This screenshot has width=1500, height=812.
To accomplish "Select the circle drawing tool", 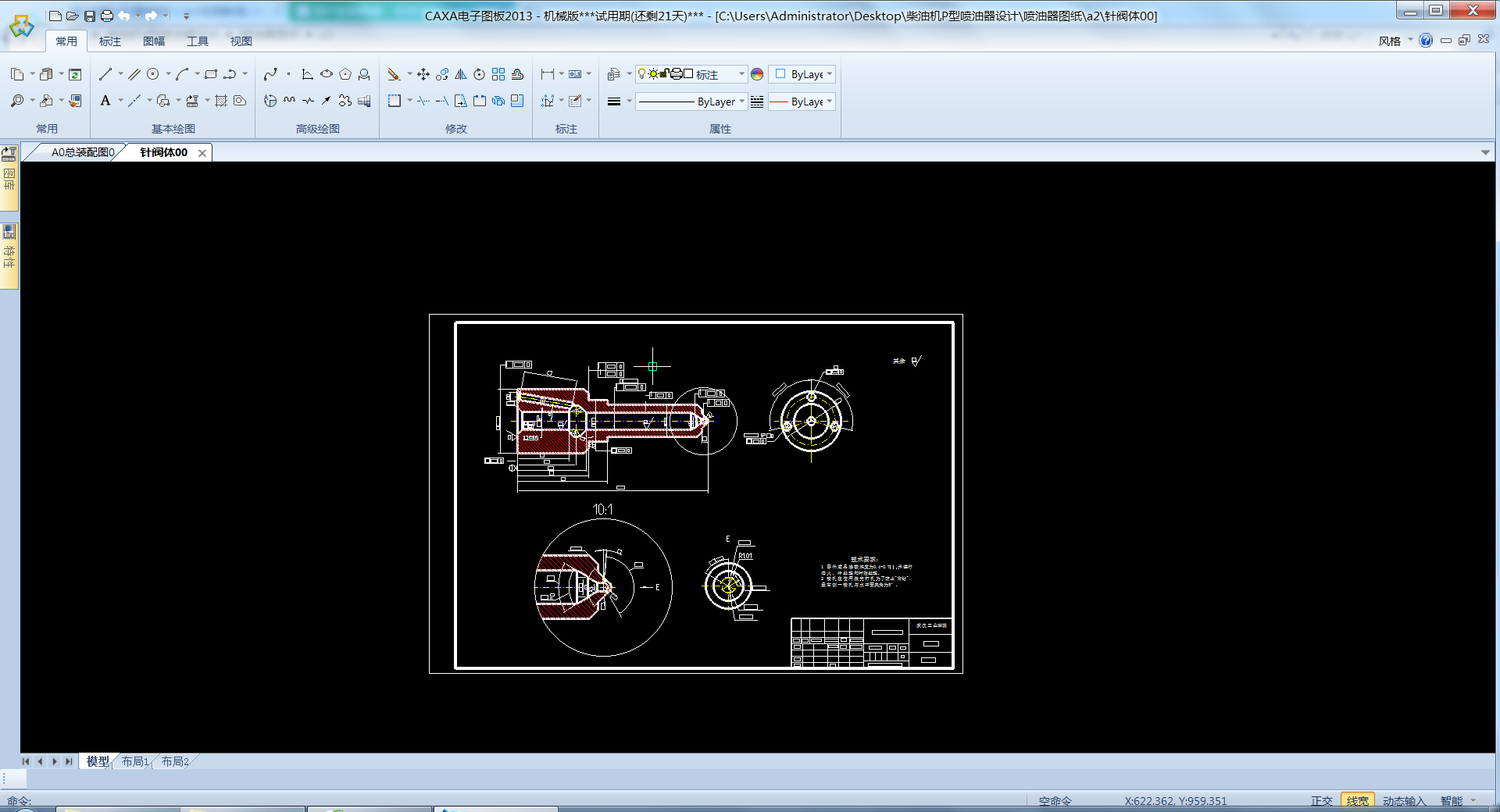I will (x=153, y=74).
